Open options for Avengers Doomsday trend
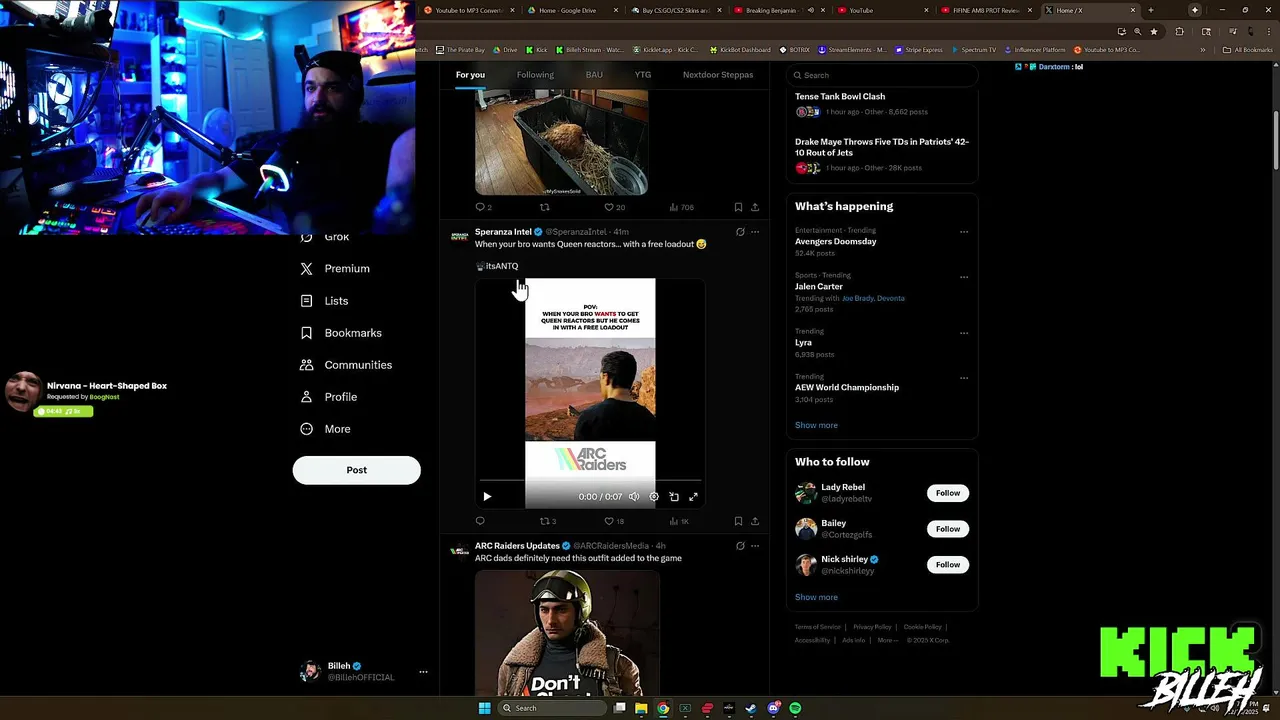 pyautogui.click(x=964, y=232)
